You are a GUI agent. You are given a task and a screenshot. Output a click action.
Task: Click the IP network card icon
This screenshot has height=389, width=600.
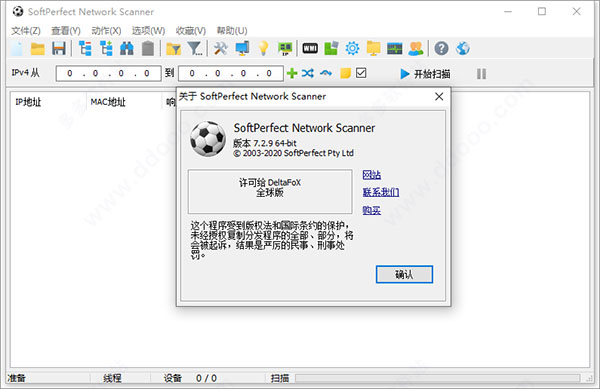pos(285,49)
